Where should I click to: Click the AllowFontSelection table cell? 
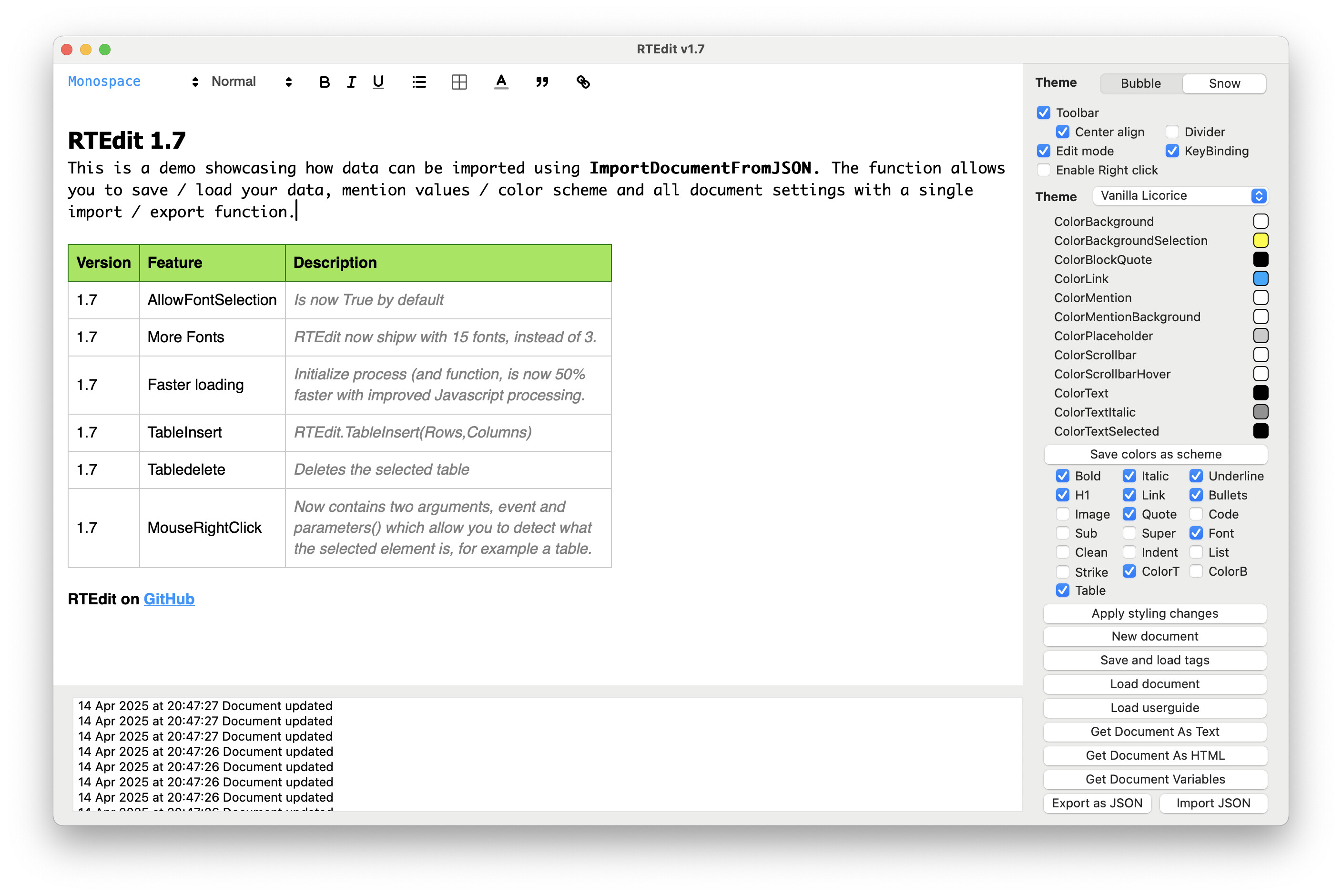point(212,300)
